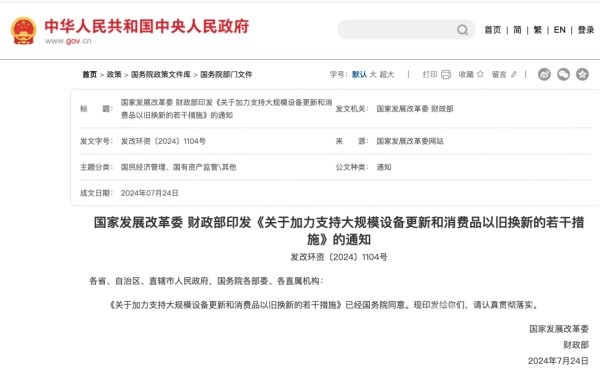
Task: Click the pencil icon next to 留言
Action: click(514, 74)
